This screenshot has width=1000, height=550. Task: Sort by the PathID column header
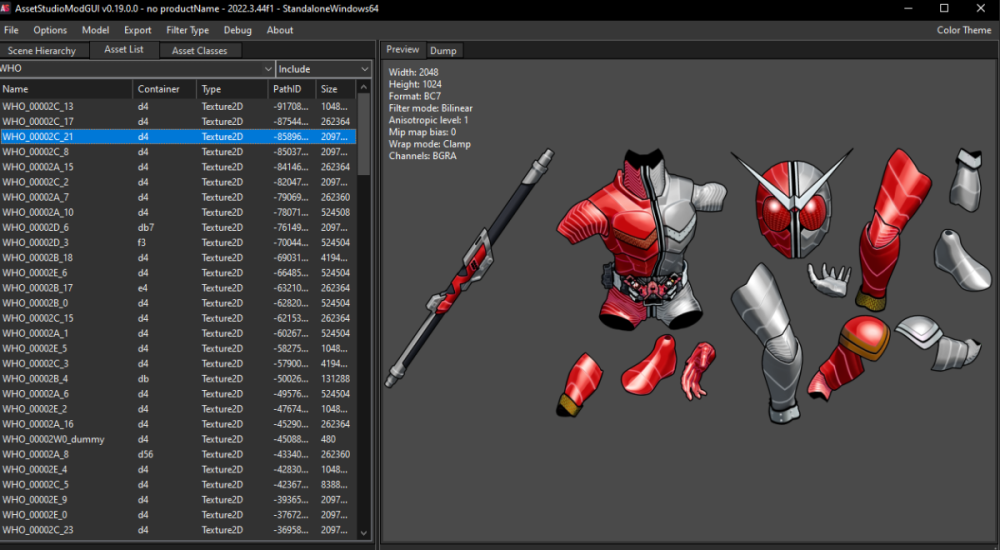[x=292, y=89]
